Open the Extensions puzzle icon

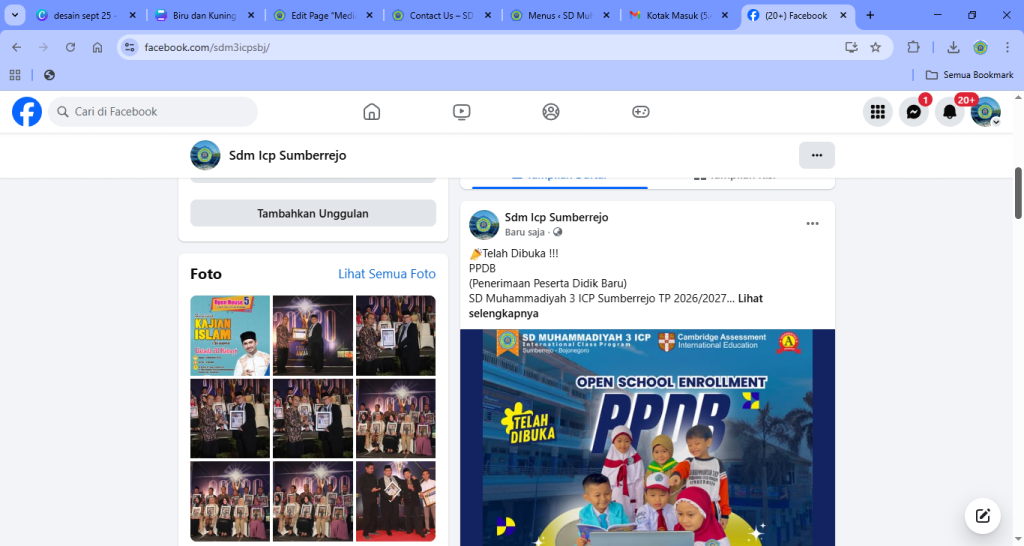[913, 47]
